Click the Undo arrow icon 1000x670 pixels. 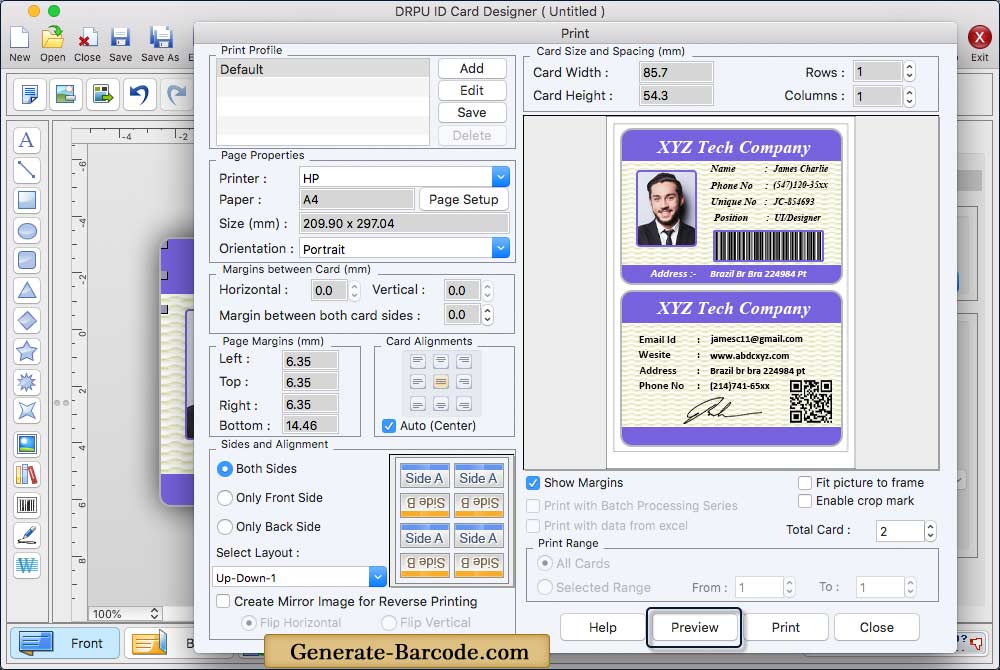point(139,94)
